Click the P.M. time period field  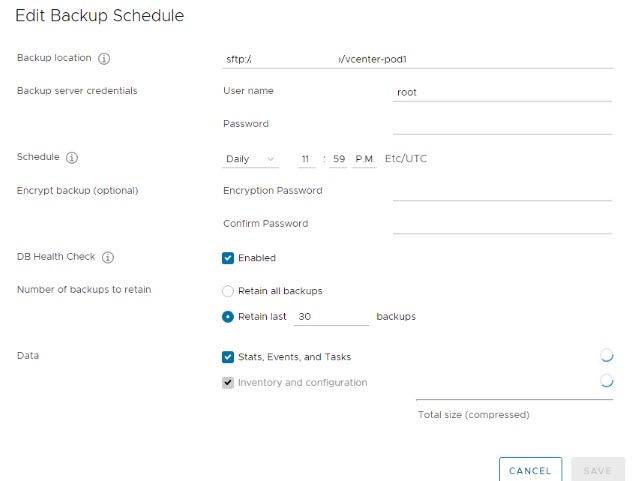[364, 159]
